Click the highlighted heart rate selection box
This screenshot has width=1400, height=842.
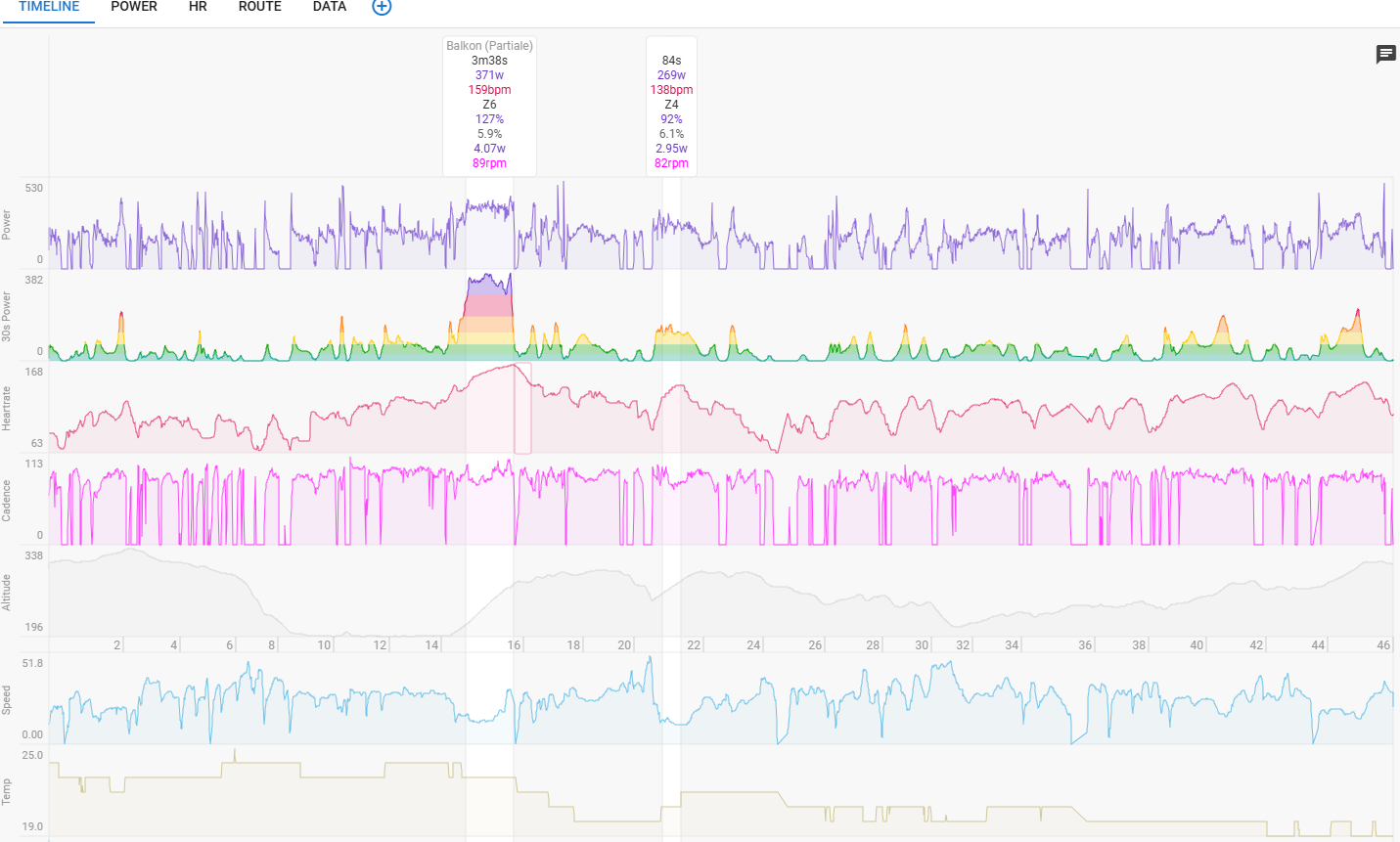pyautogui.click(x=522, y=409)
